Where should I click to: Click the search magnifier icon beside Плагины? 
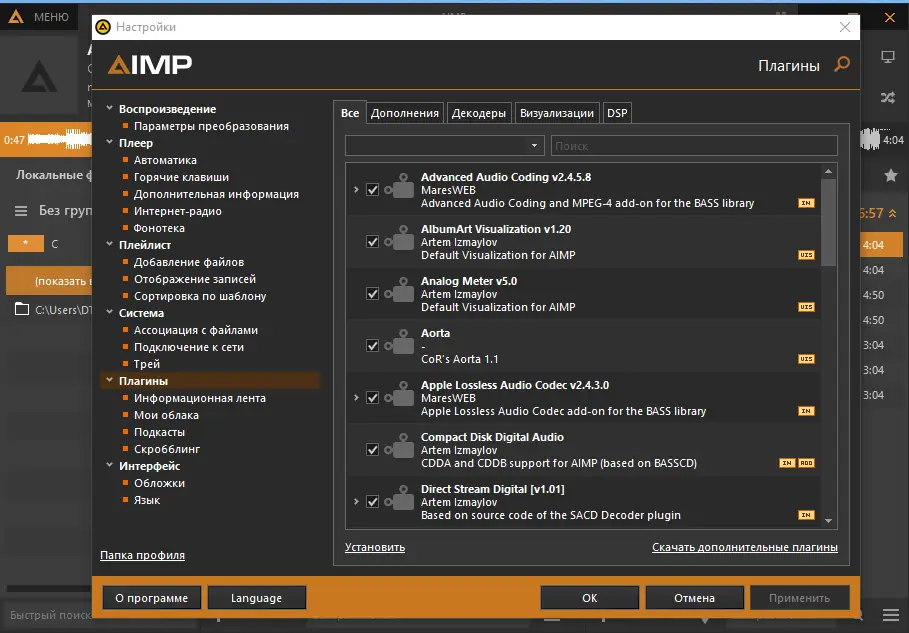coord(842,64)
